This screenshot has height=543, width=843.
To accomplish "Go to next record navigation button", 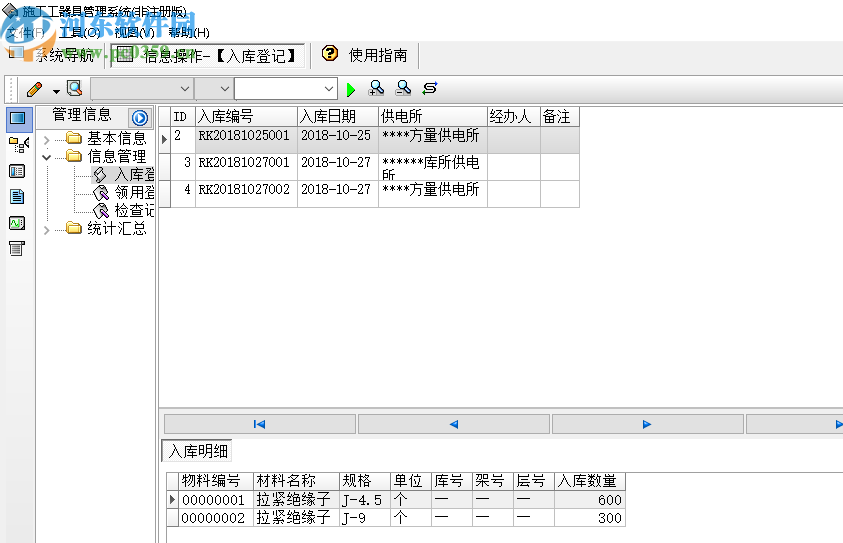I will click(x=647, y=424).
